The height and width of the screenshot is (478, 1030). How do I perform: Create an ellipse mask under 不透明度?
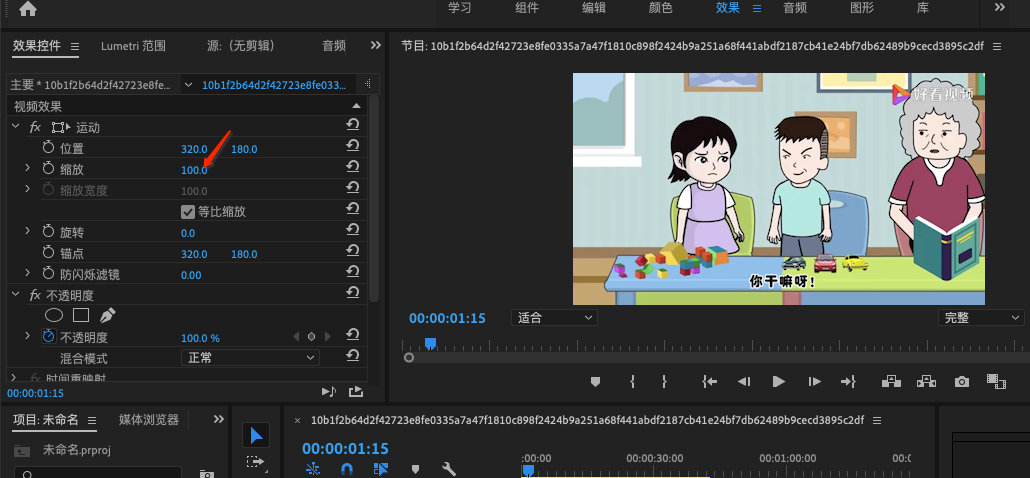tap(54, 315)
